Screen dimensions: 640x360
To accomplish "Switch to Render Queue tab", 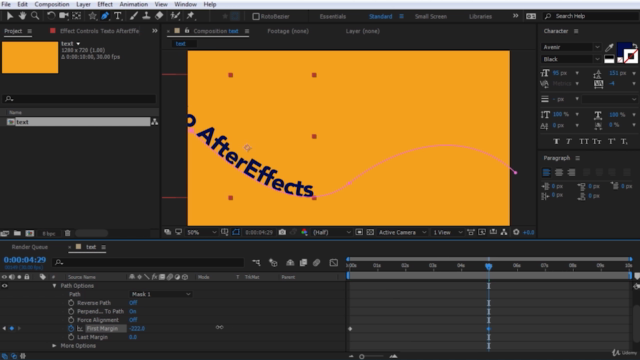I will click(30, 247).
